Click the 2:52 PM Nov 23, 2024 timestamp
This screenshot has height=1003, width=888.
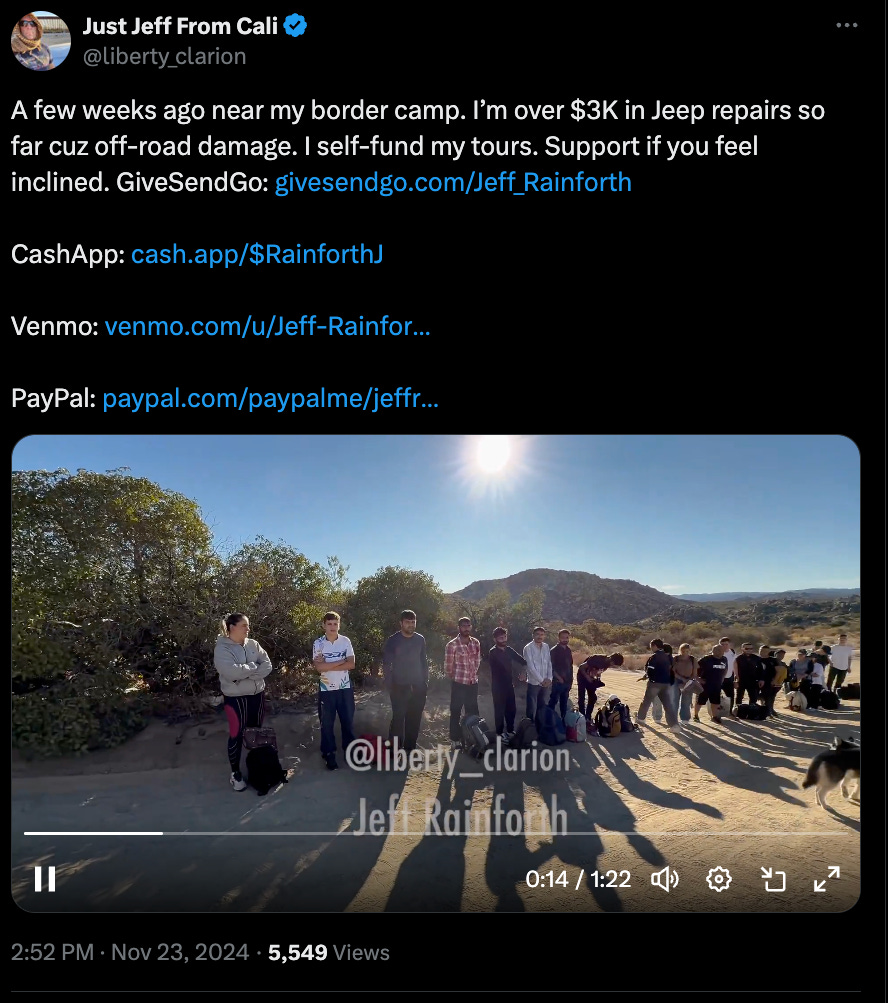130,952
